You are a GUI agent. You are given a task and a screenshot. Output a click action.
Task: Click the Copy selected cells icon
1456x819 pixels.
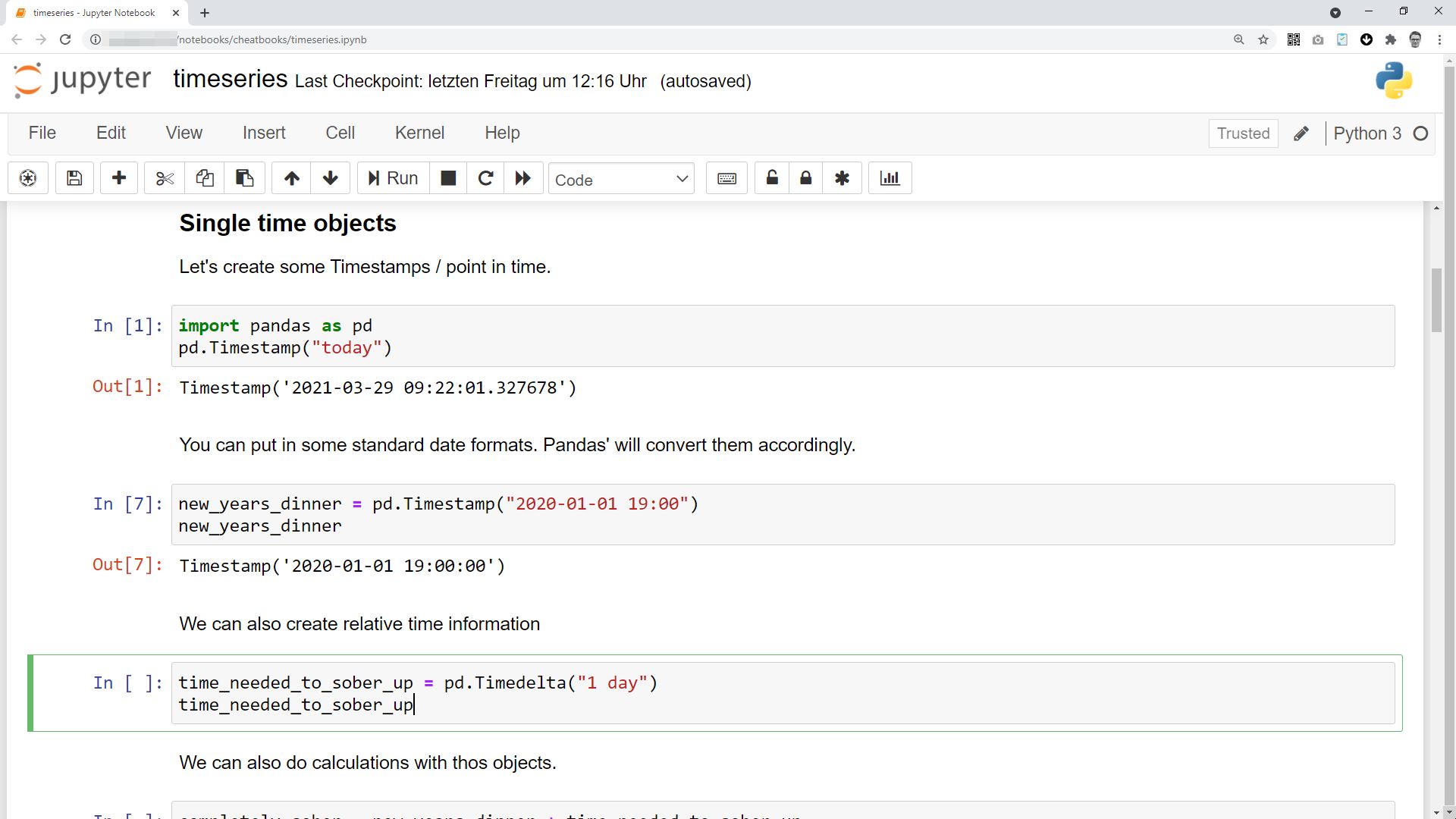(x=204, y=178)
